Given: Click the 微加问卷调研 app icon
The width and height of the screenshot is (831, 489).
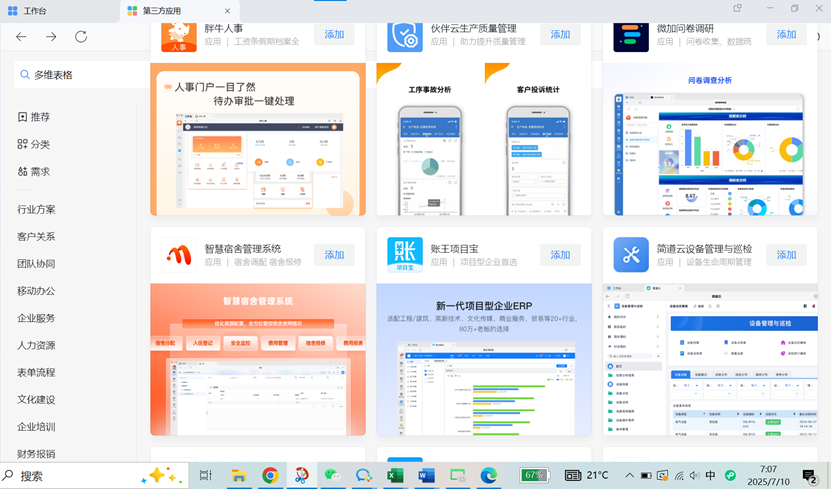Looking at the screenshot, I should coord(631,37).
